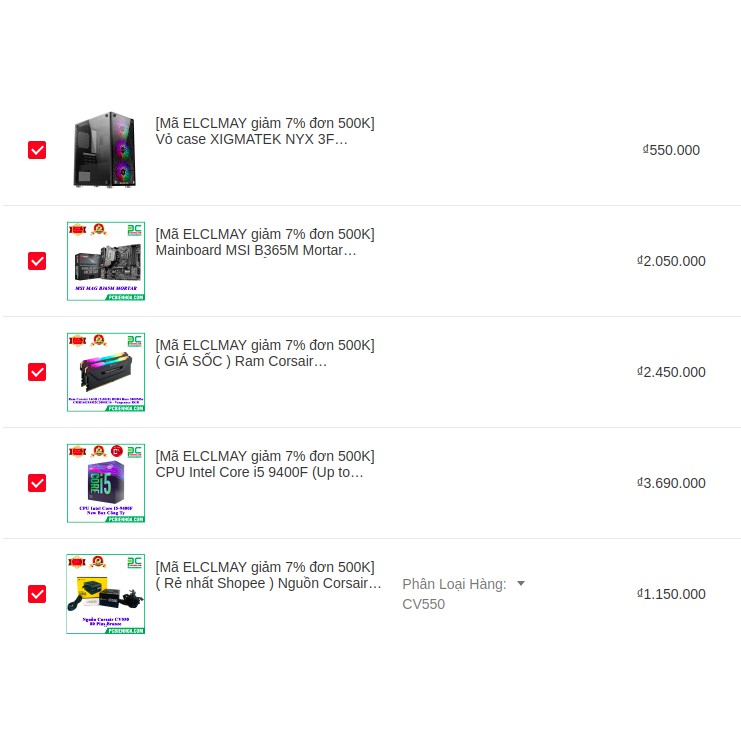Click the ₫1.150.000 price for the power supply
741x741 pixels.
[671, 594]
